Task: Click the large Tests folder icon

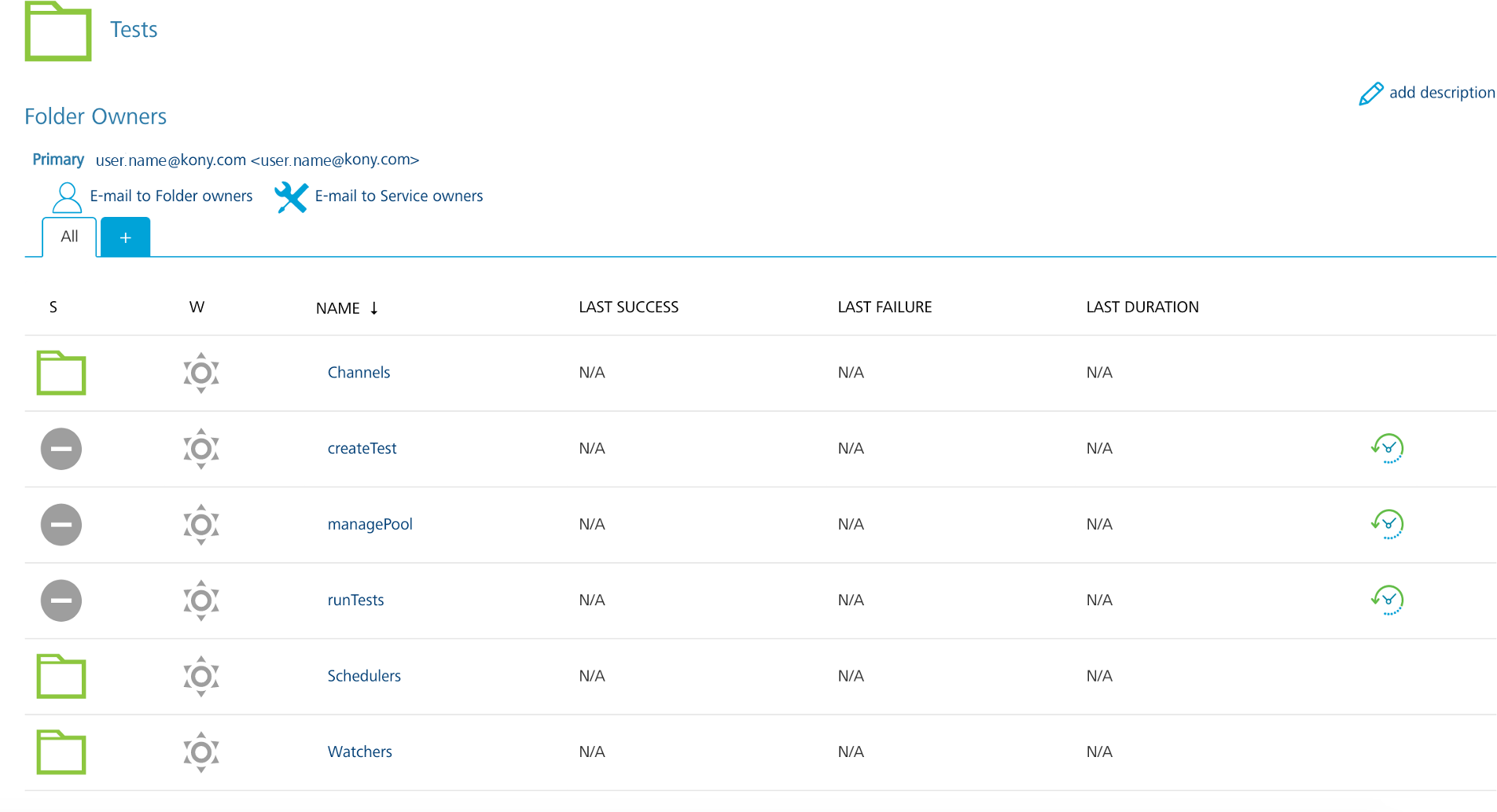Action: (58, 31)
